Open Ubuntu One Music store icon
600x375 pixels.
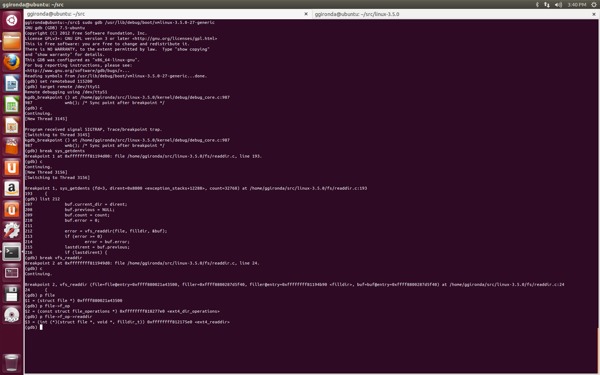11,209
